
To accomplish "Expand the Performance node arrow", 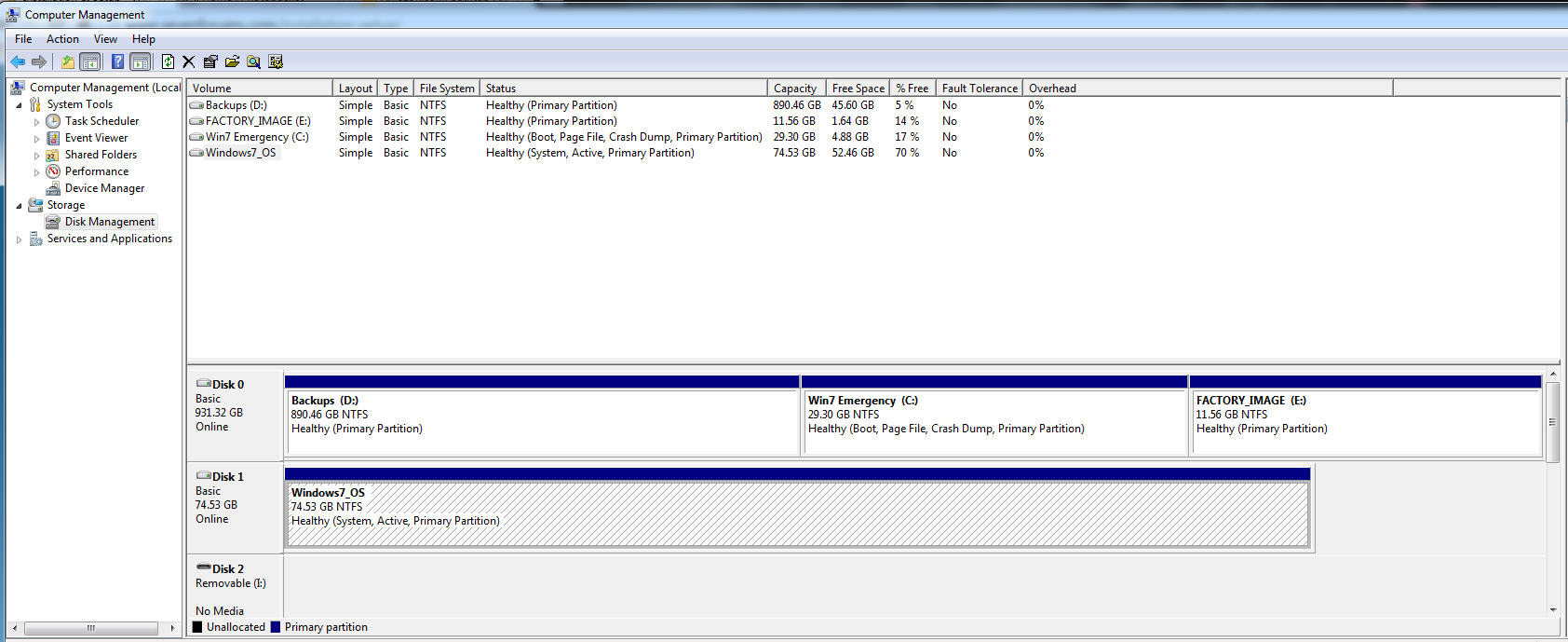I will pos(36,172).
